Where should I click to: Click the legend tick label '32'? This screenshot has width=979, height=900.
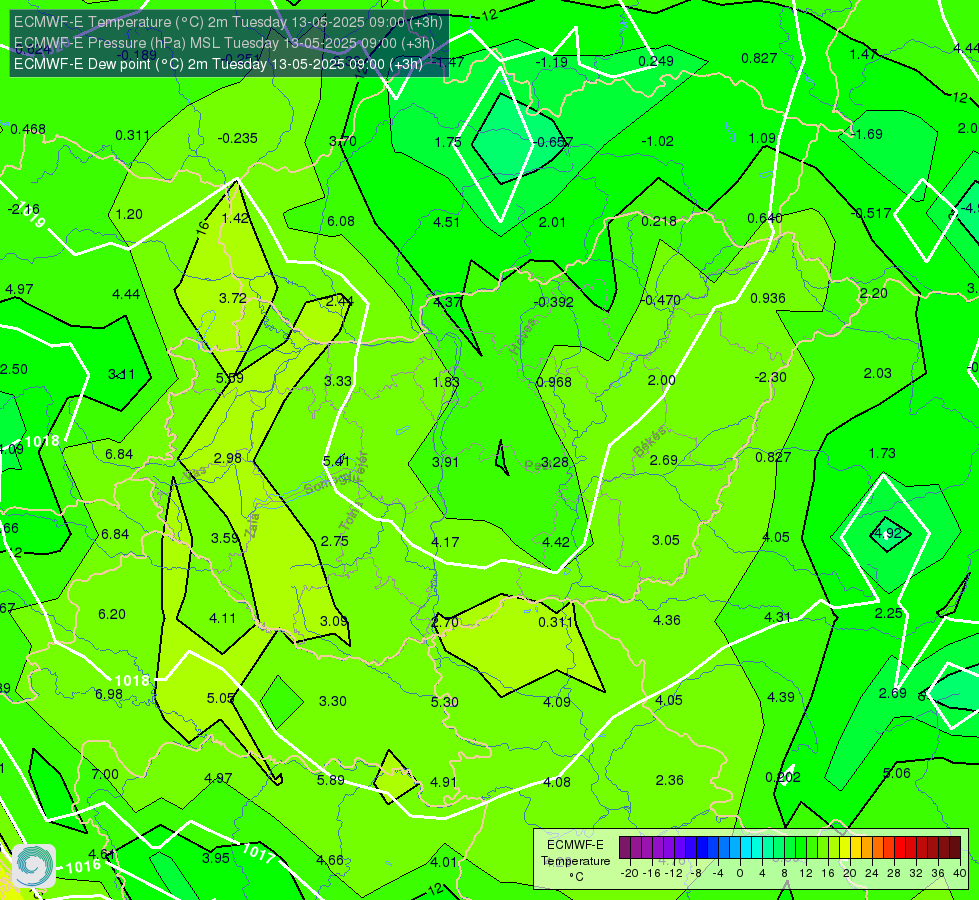pyautogui.click(x=916, y=873)
